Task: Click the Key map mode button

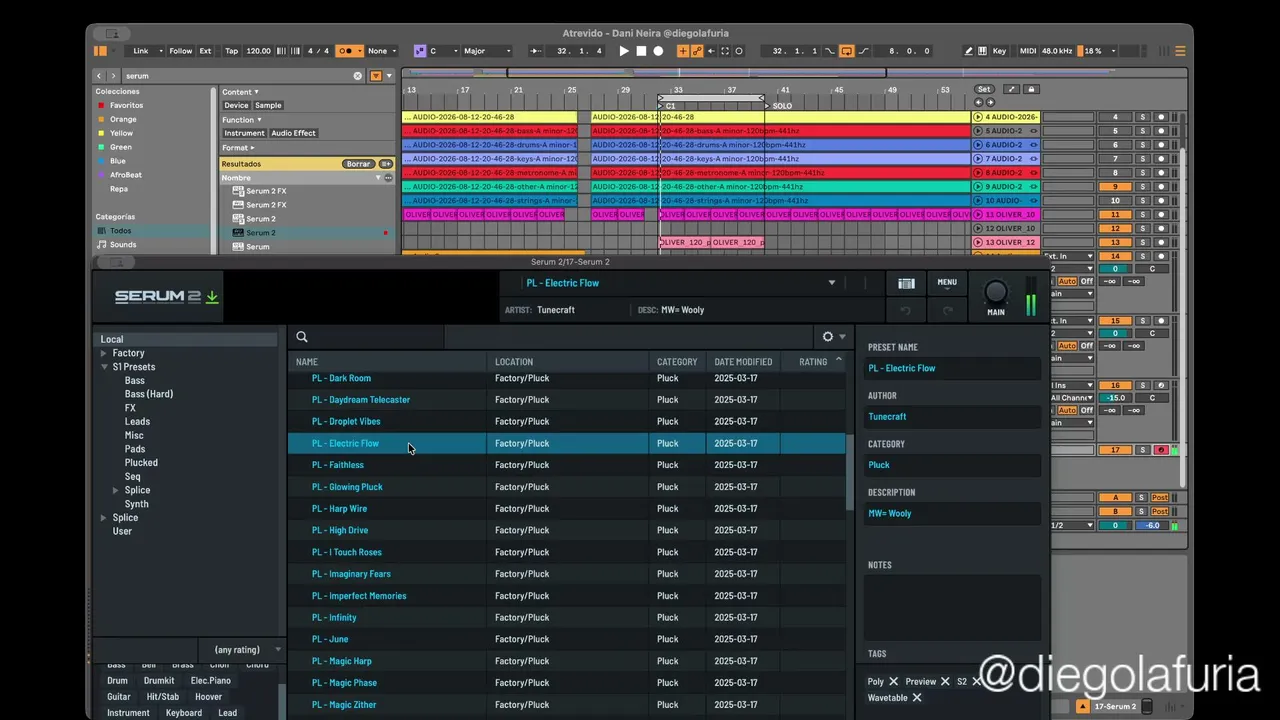Action: (x=999, y=51)
